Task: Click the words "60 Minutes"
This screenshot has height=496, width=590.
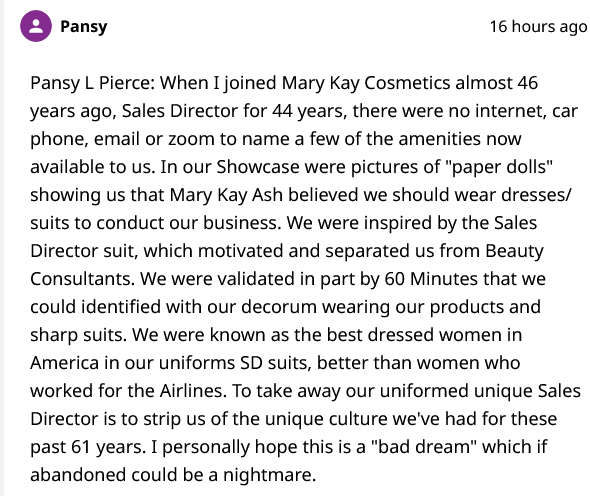Action: point(431,279)
